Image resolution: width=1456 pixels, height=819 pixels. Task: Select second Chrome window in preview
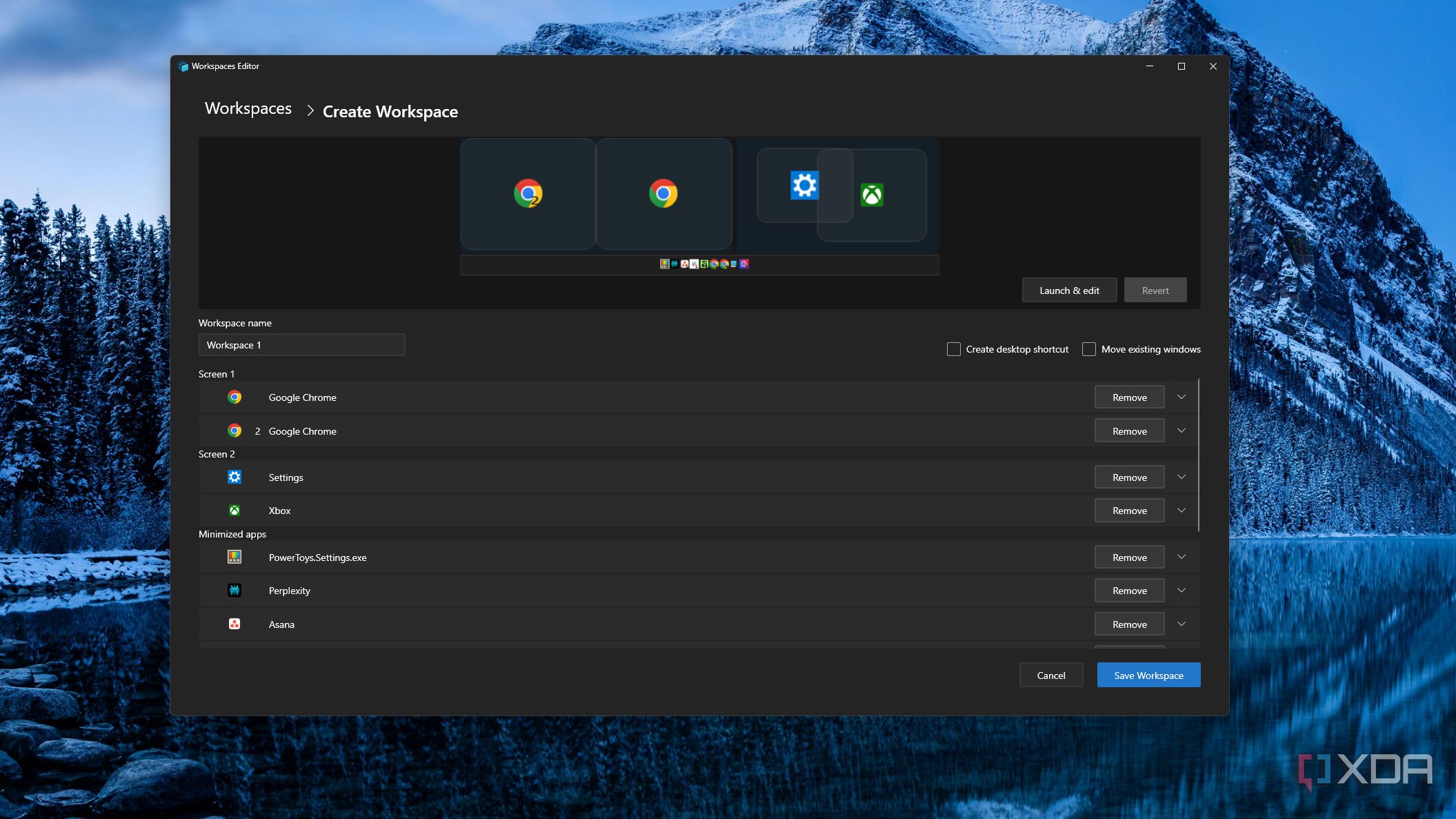(x=664, y=194)
